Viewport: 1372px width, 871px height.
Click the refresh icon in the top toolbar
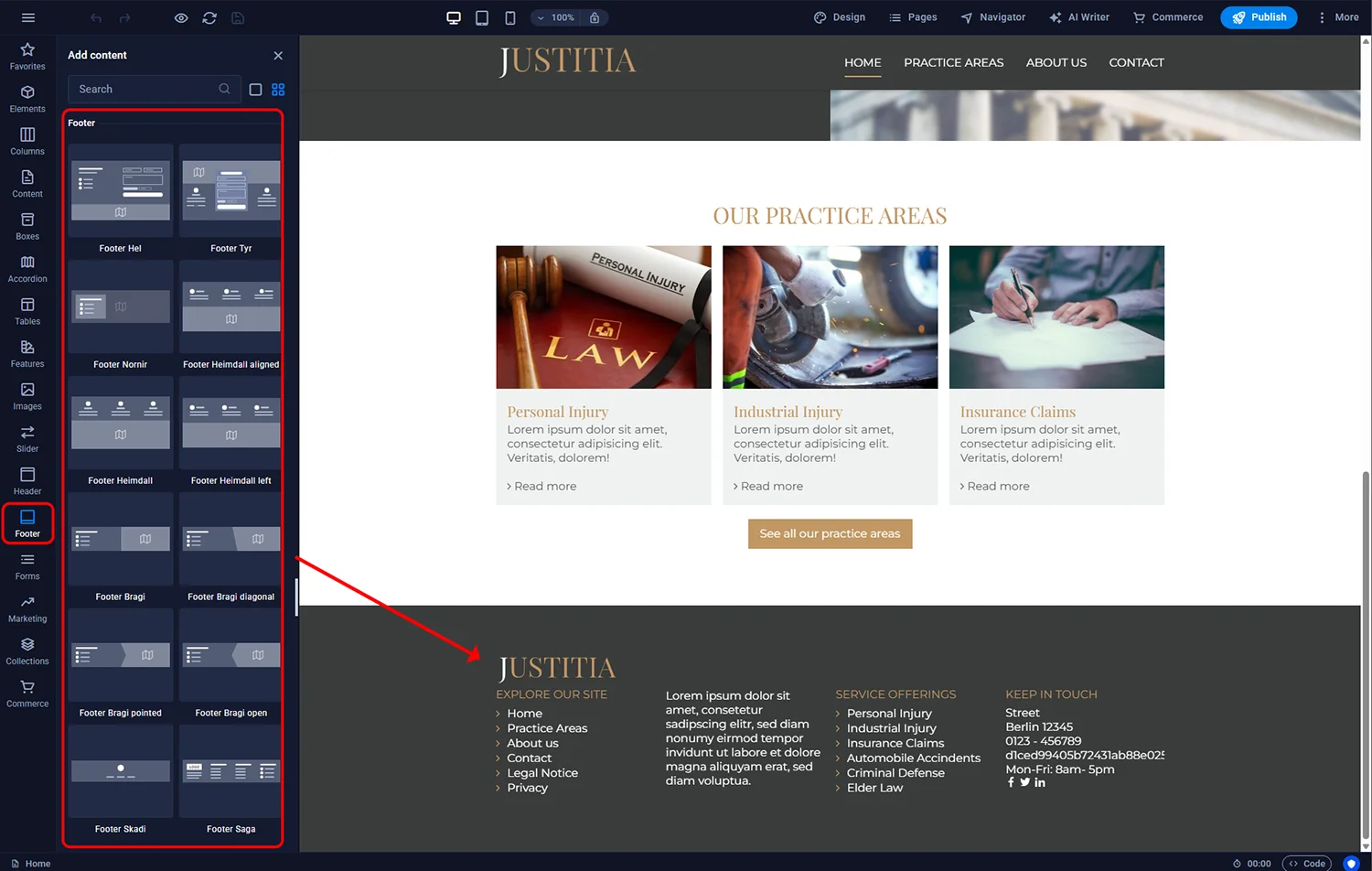[x=209, y=17]
